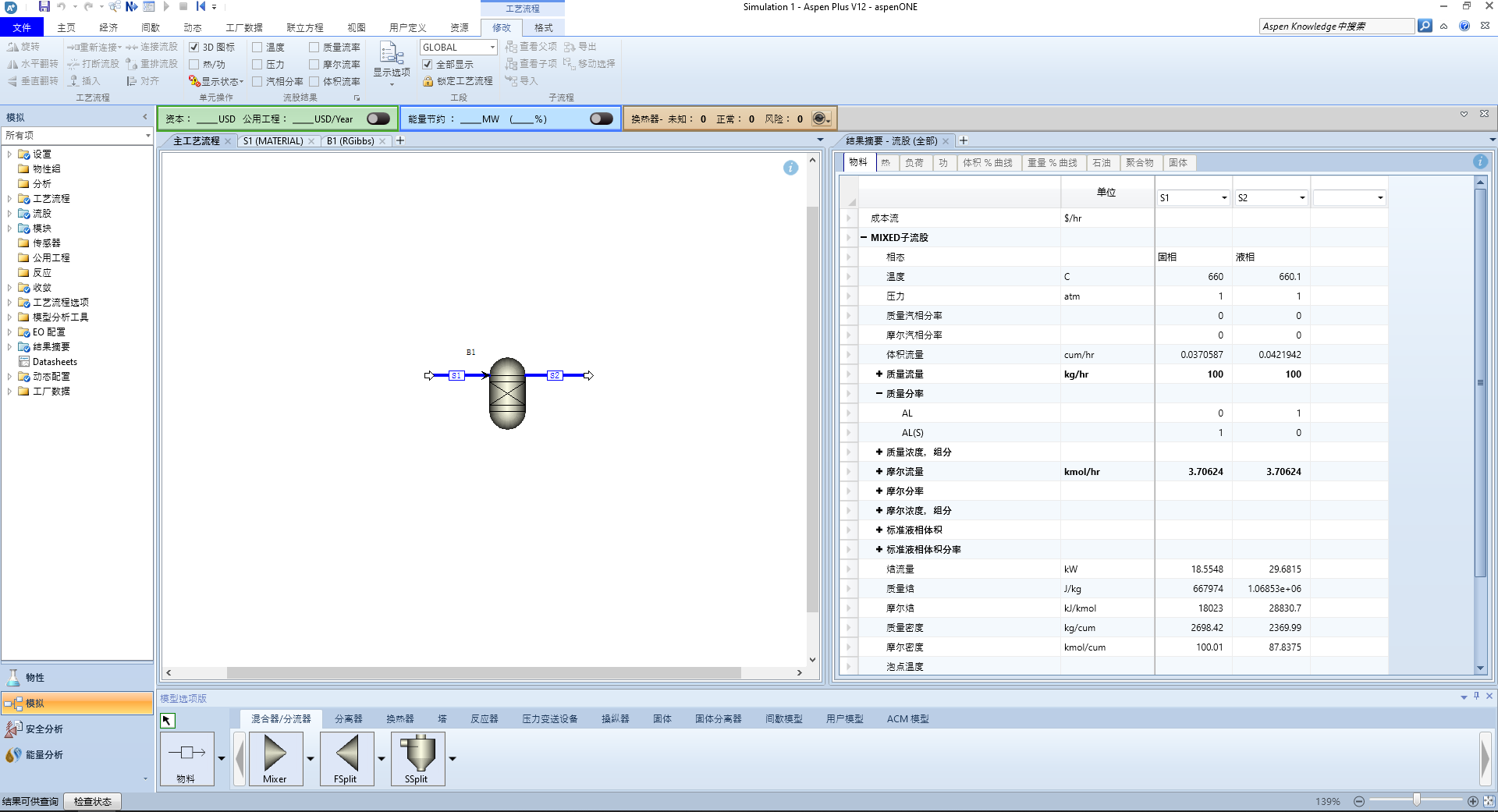The height and width of the screenshot is (812, 1498).
Task: Click the zoom slider handle
Action: tap(1416, 800)
